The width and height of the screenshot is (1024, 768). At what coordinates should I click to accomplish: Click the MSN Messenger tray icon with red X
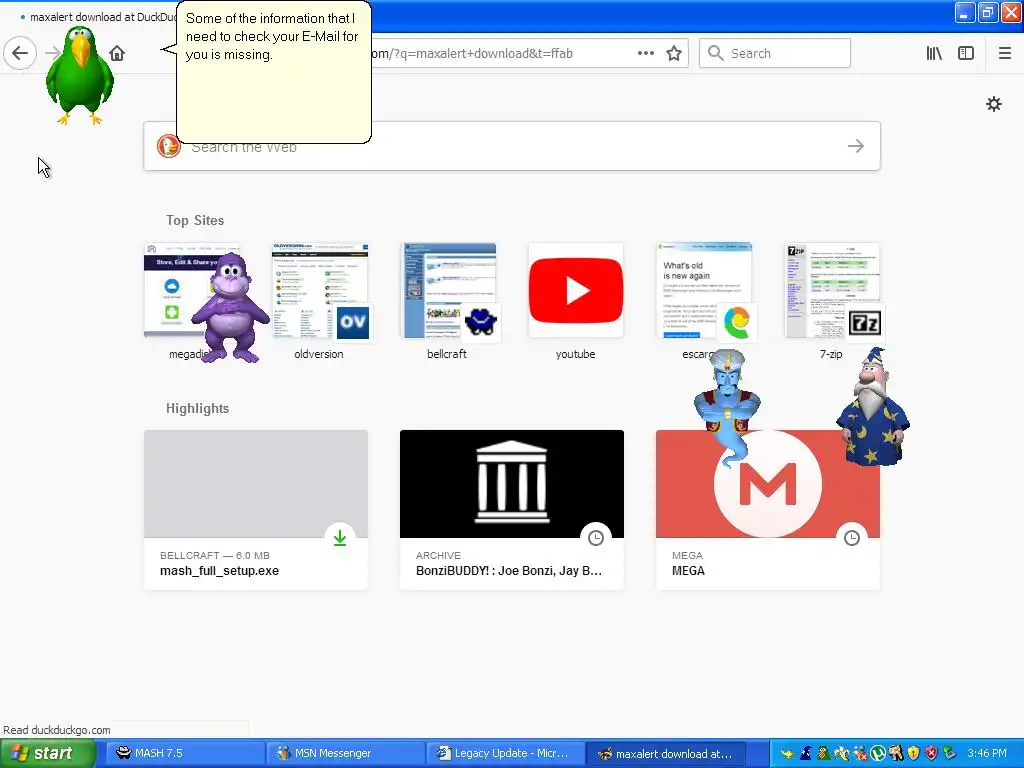click(x=860, y=753)
